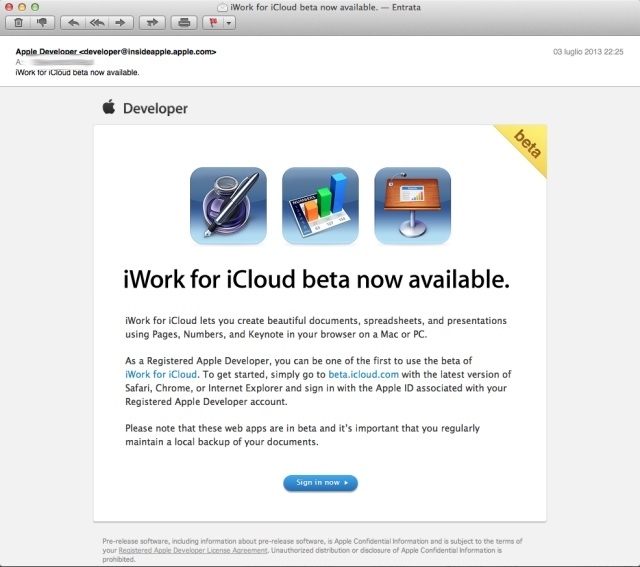
Task: Click the Keynote app icon
Action: pos(413,205)
